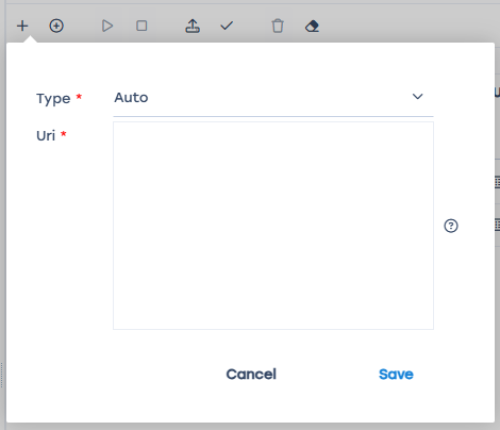
Task: Click the upper table icon at right edge
Action: [497, 182]
